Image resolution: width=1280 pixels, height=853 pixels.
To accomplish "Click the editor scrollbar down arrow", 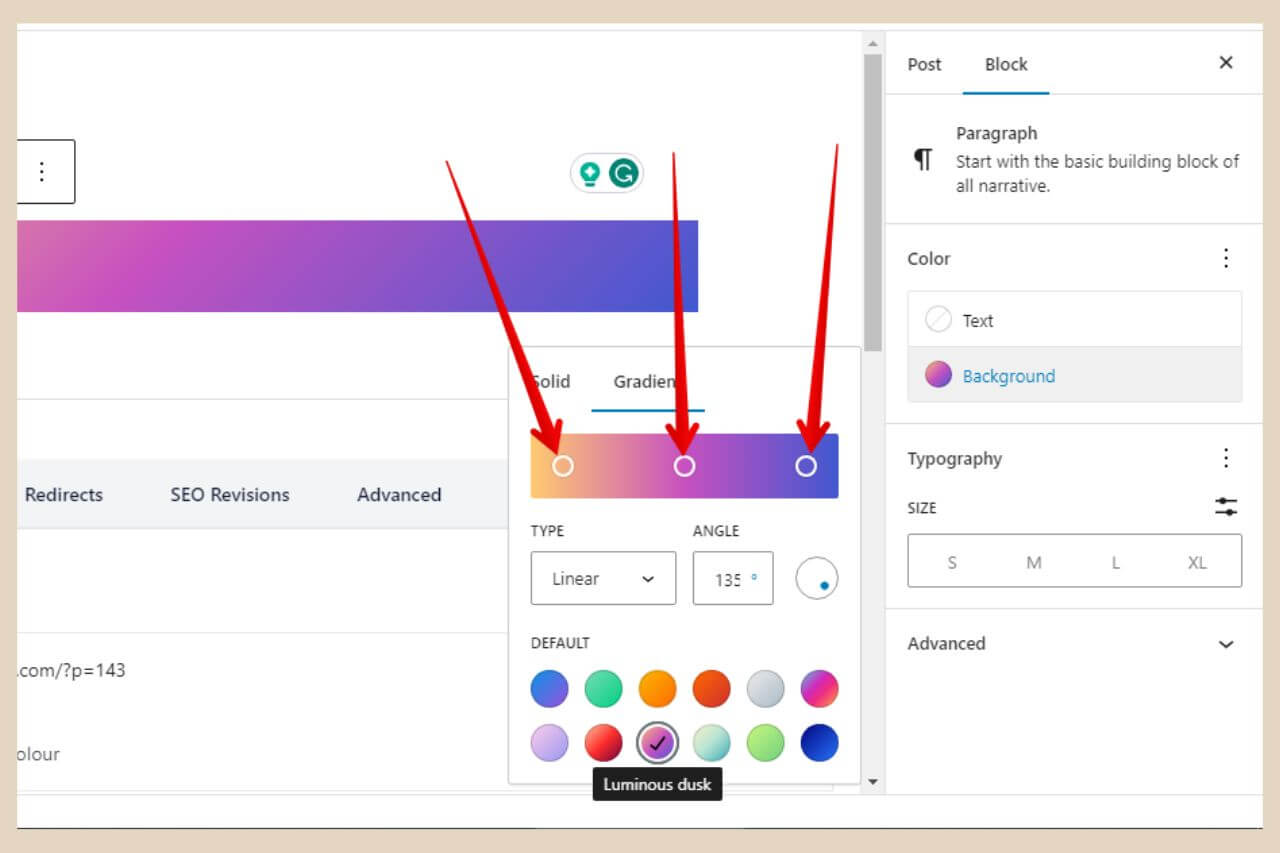I will point(873,782).
